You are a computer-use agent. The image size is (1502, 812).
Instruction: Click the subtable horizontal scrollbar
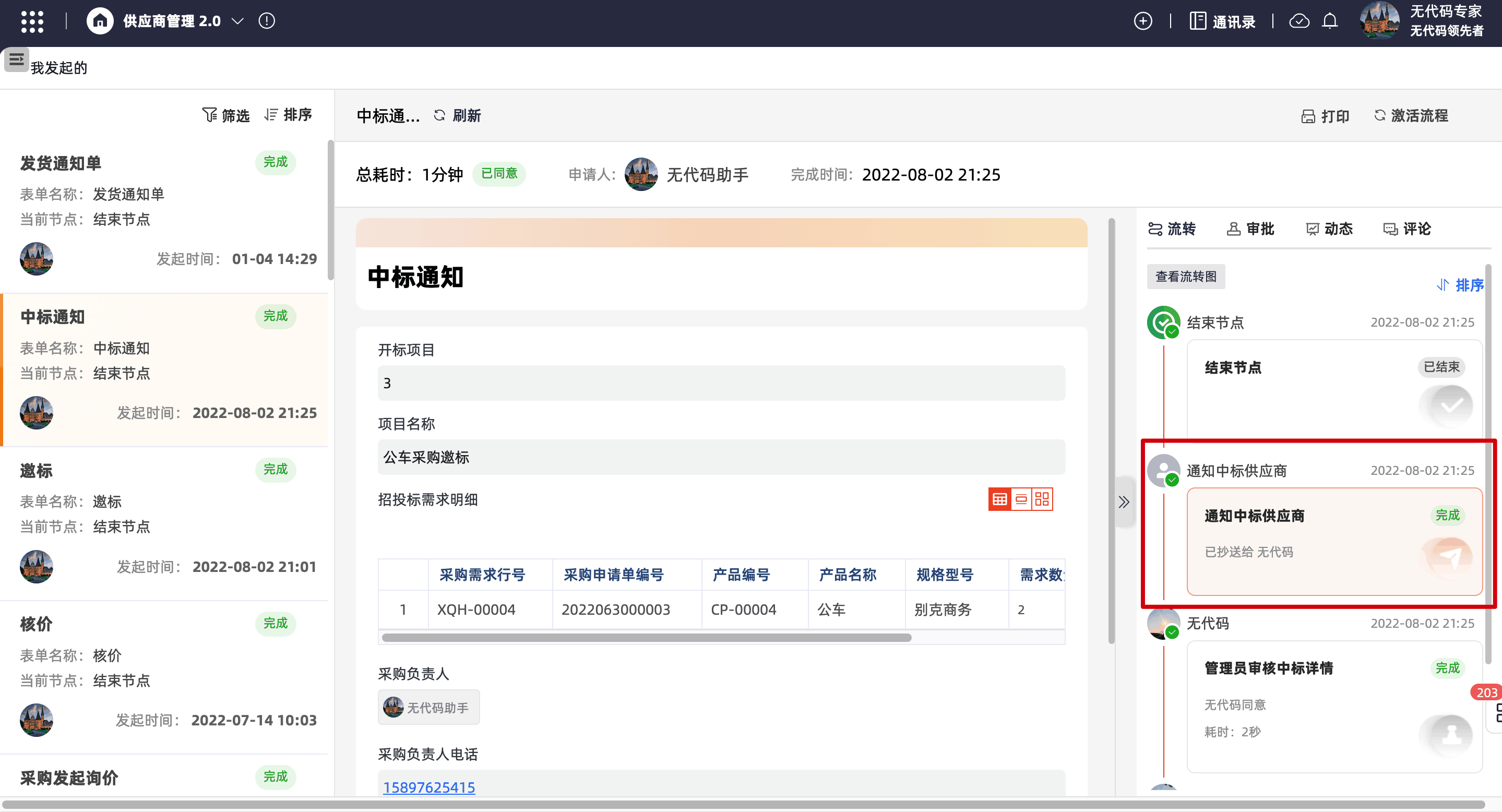(646, 638)
